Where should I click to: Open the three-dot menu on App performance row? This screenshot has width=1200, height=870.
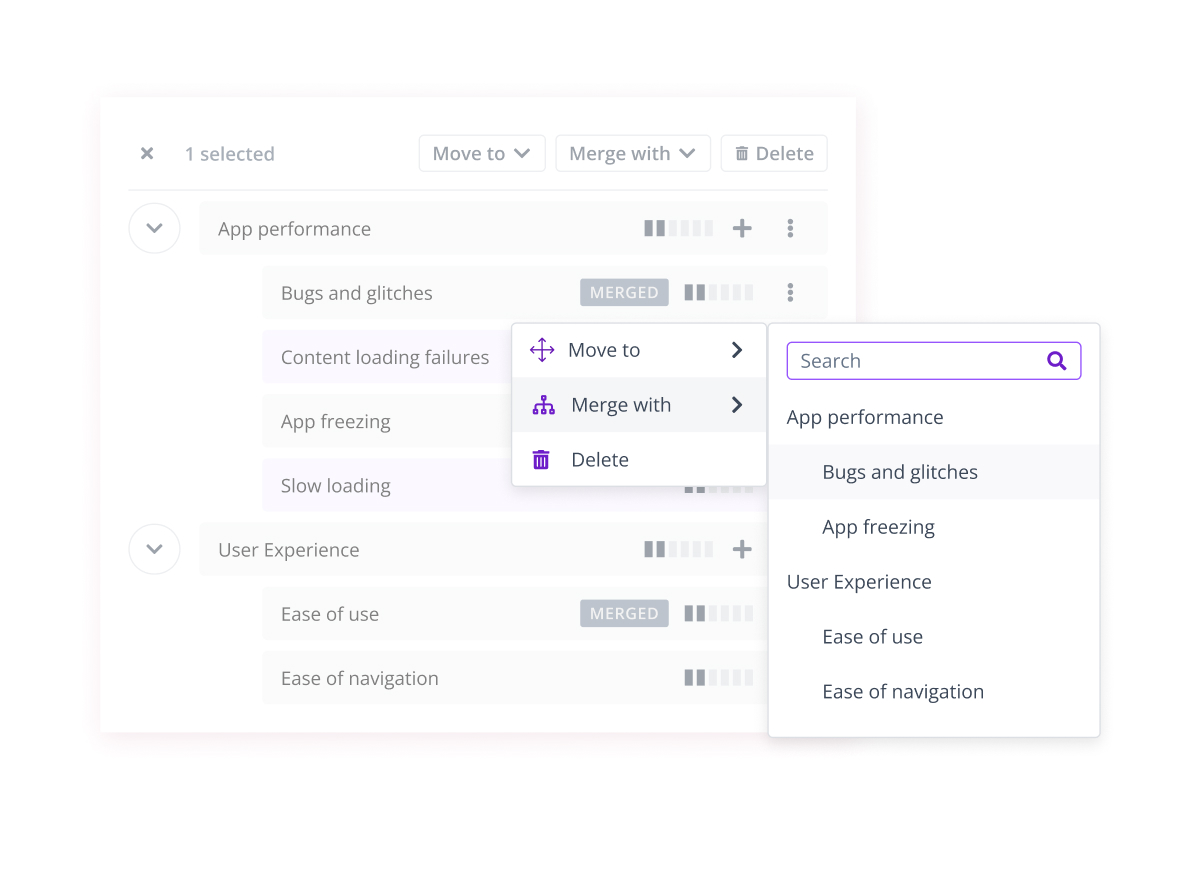pos(790,228)
